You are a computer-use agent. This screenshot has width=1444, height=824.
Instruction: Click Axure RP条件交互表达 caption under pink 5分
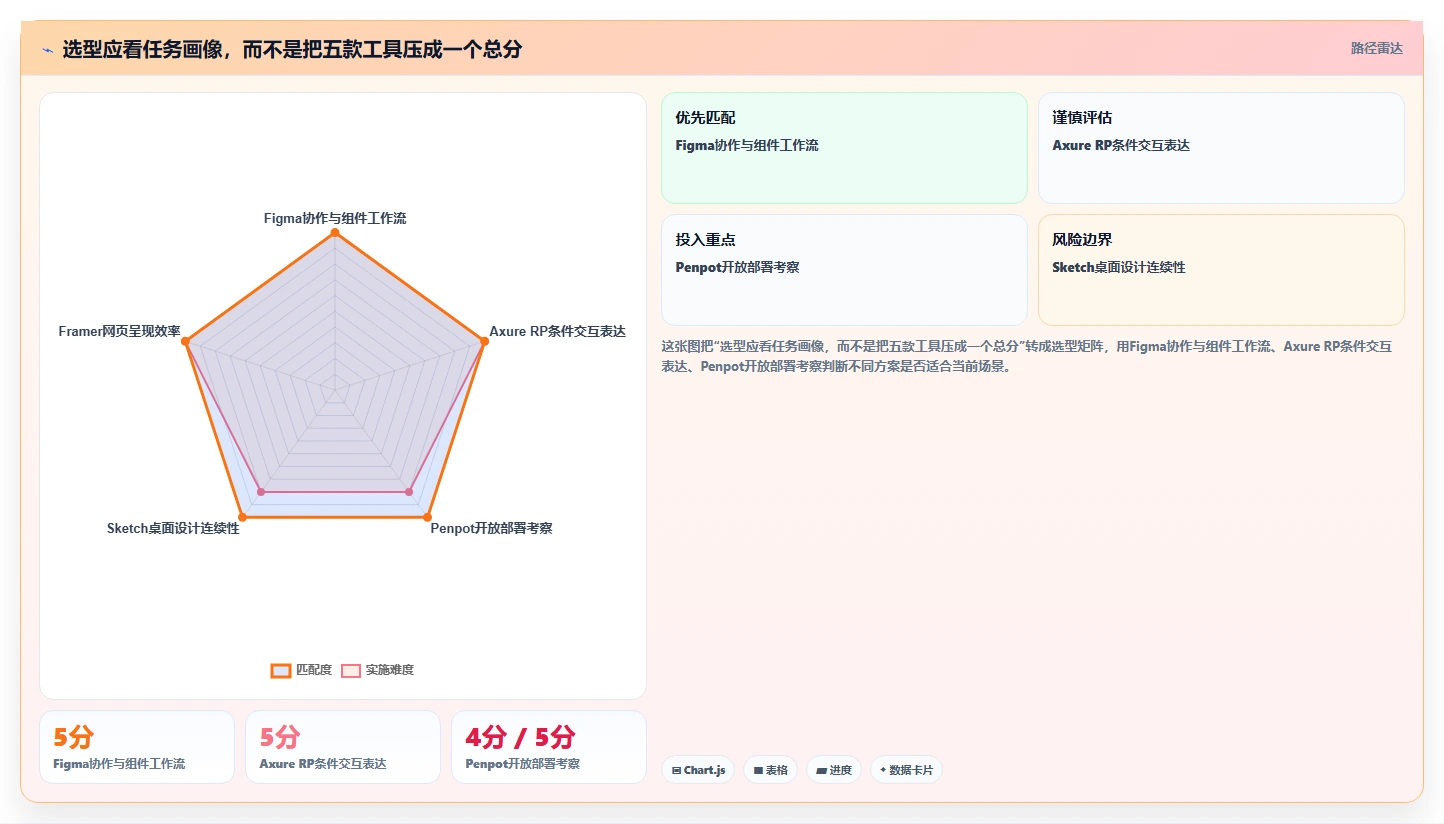coord(323,764)
